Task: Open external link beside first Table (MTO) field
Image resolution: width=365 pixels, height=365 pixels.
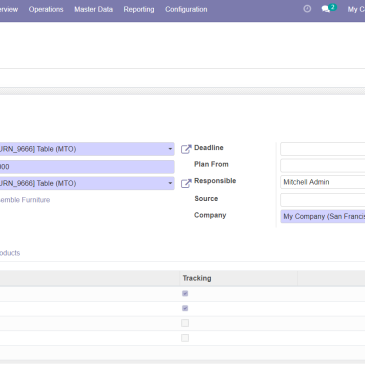Action: [186, 149]
